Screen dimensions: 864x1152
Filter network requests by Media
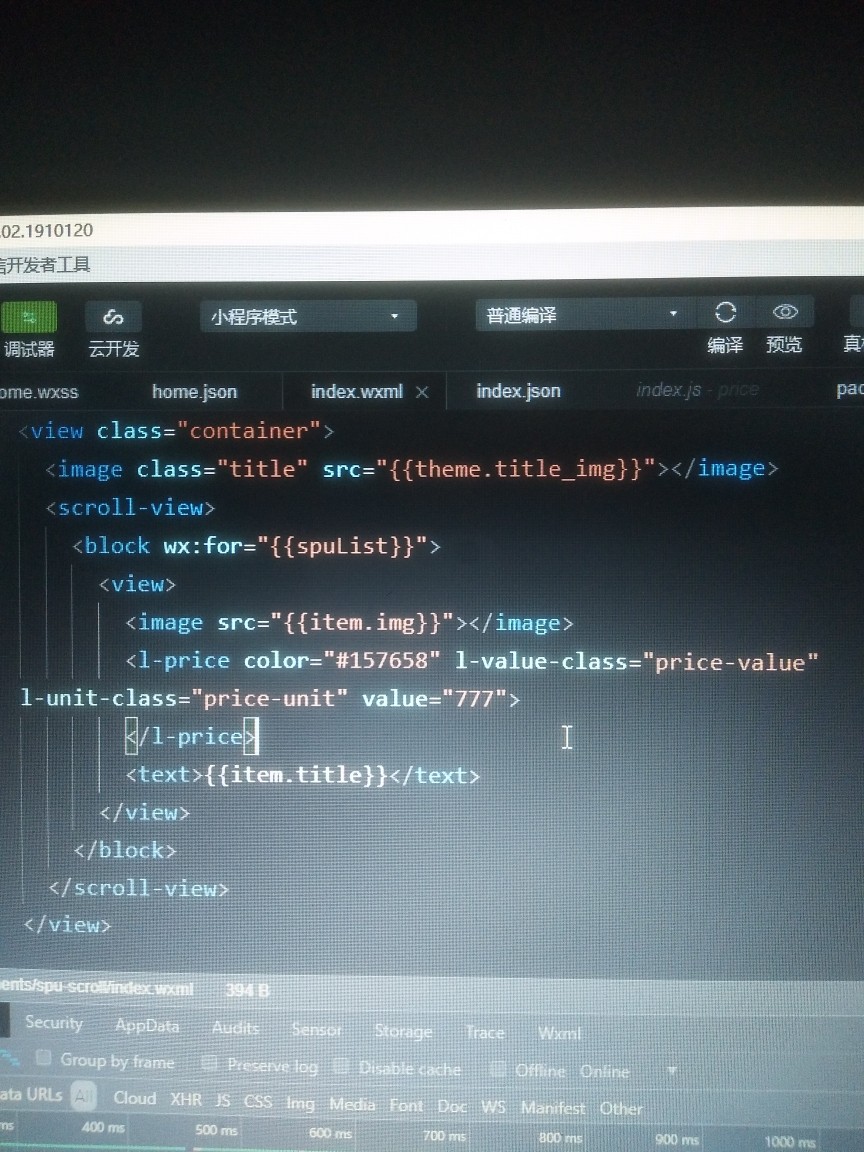352,1104
